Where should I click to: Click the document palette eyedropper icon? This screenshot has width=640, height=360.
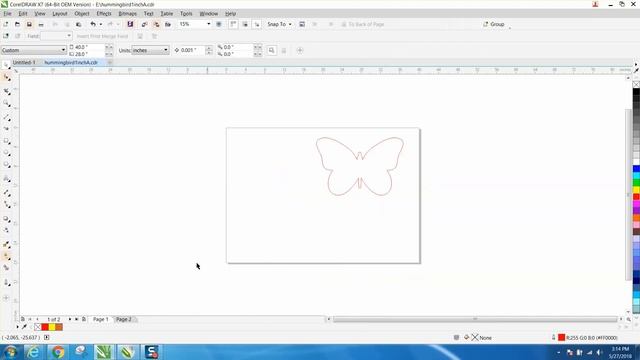tap(24, 327)
